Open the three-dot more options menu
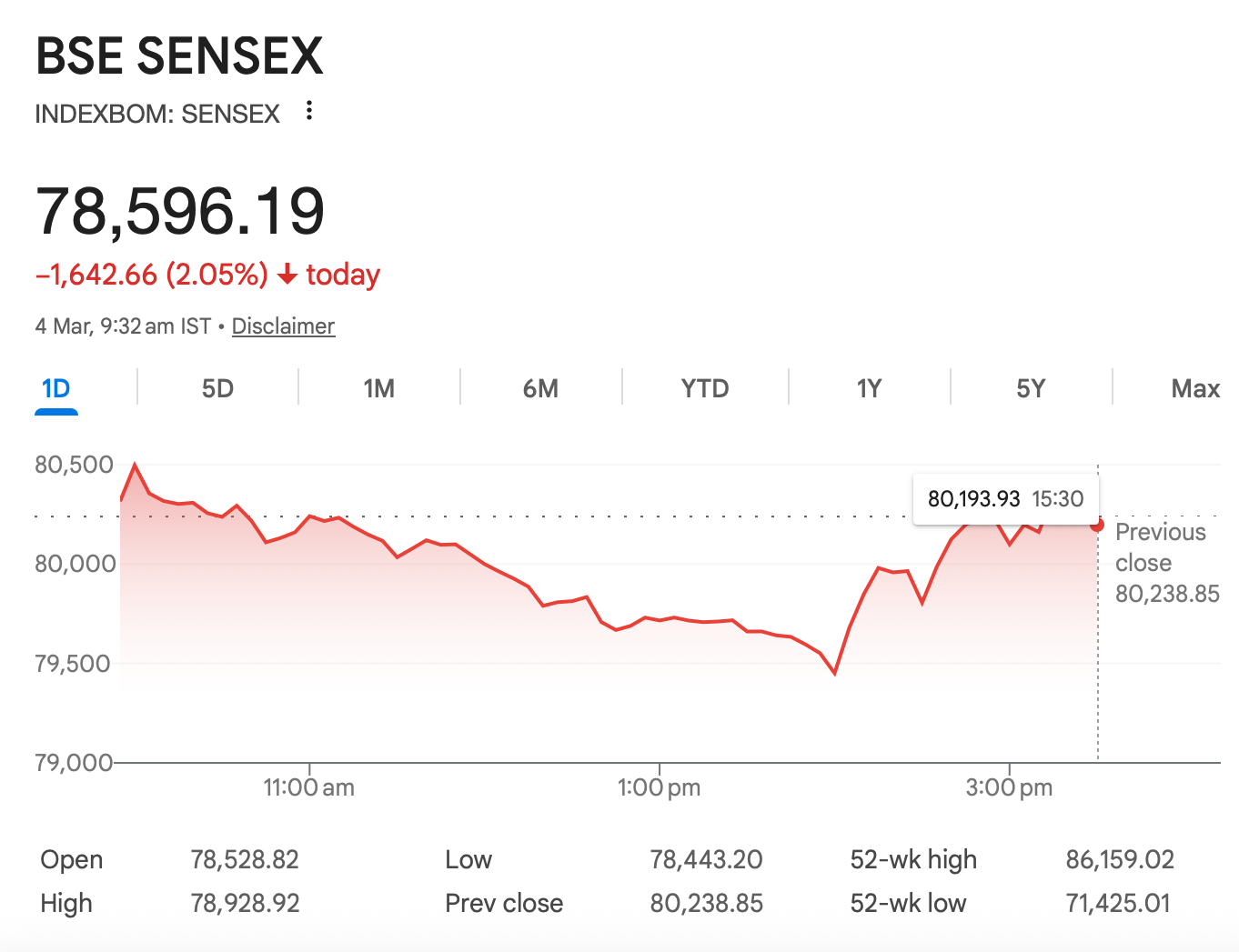The height and width of the screenshot is (952, 1239). pyautogui.click(x=309, y=111)
